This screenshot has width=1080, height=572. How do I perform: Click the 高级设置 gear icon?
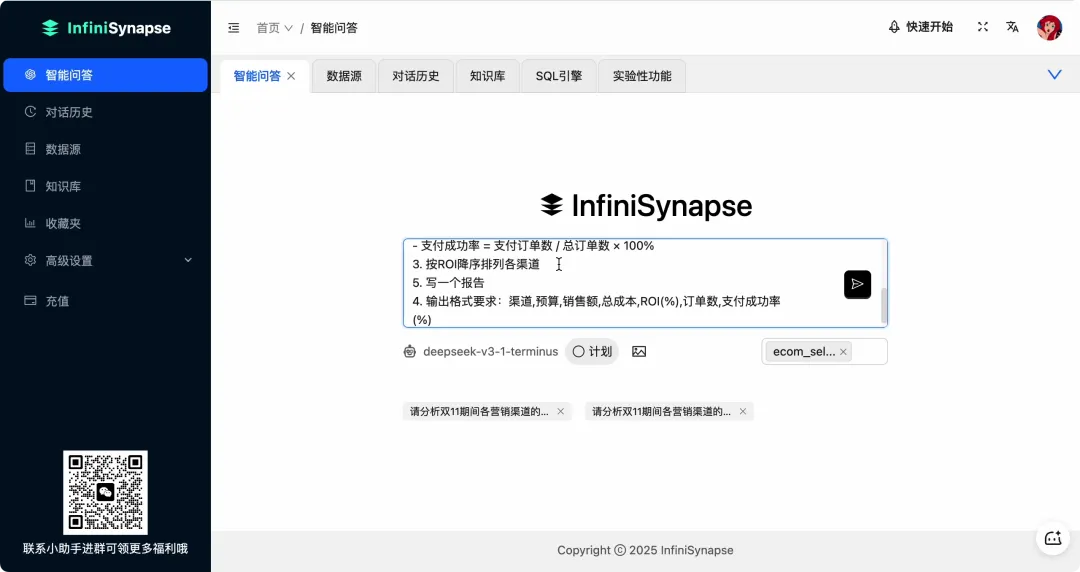[x=30, y=261]
